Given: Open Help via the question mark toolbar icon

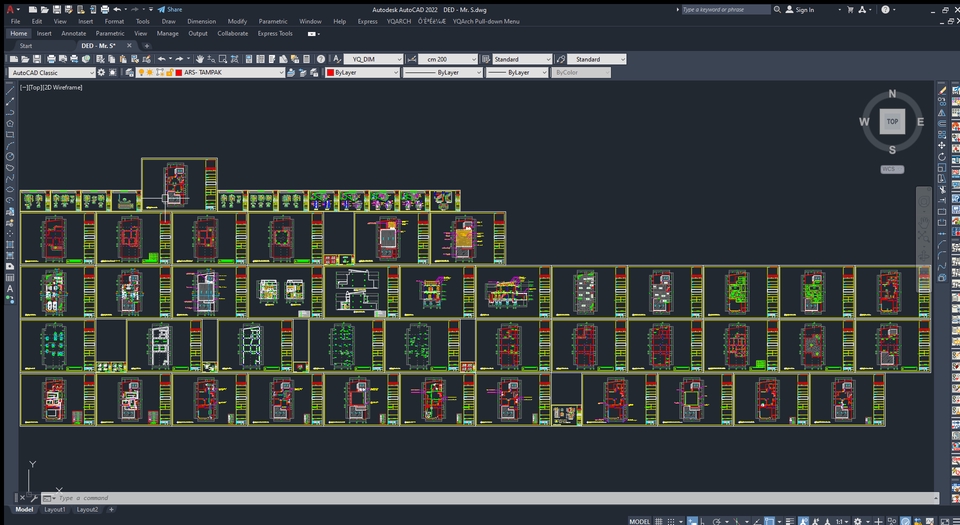Looking at the screenshot, I should tap(321, 59).
